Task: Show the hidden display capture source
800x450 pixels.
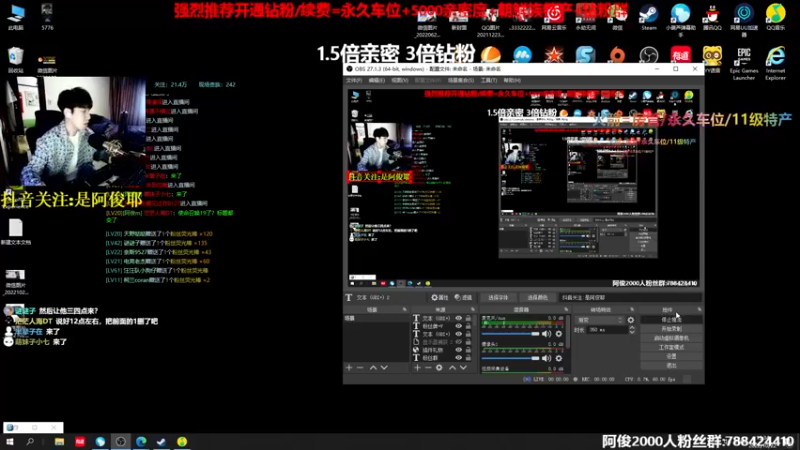Action: coord(459,342)
